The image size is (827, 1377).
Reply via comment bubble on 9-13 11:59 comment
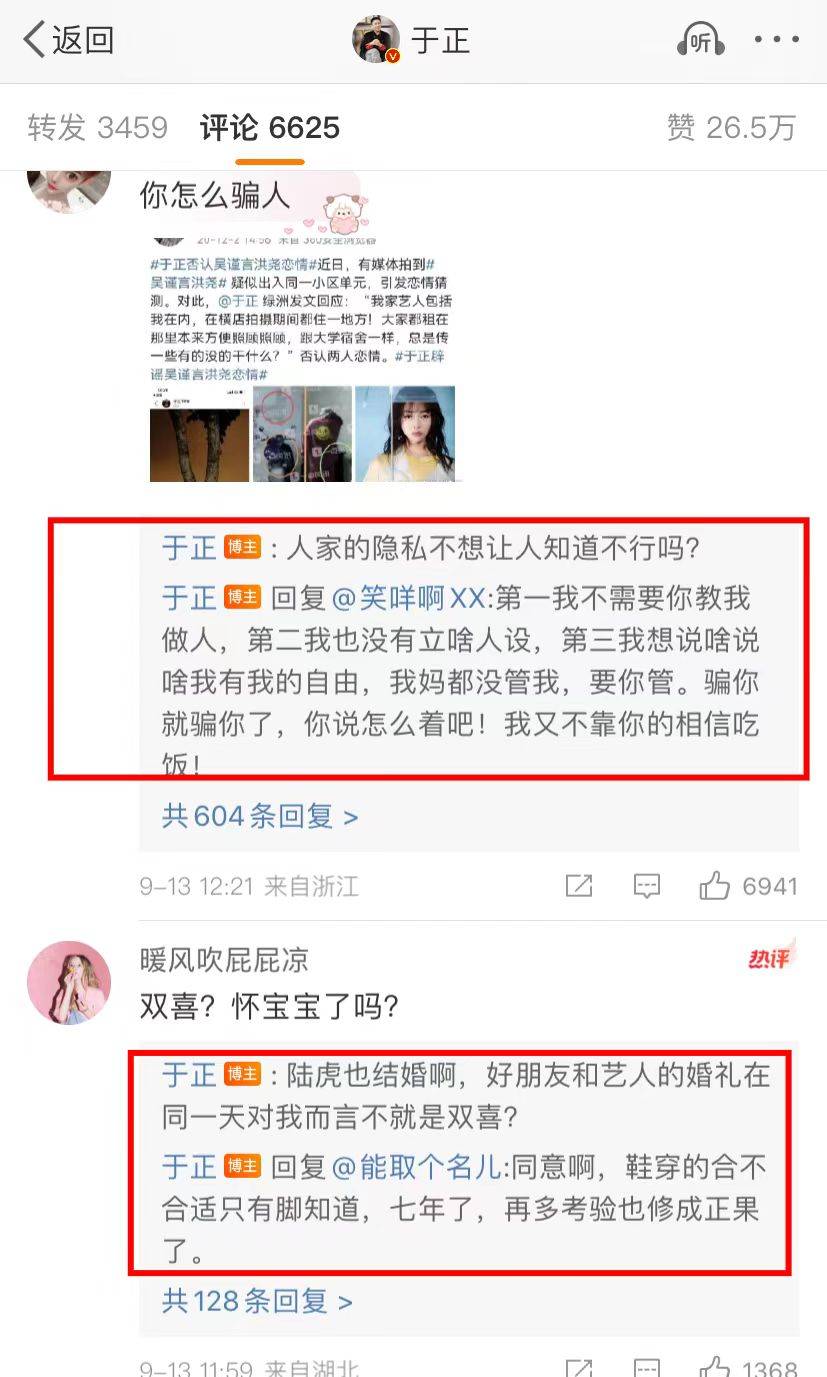647,1366
